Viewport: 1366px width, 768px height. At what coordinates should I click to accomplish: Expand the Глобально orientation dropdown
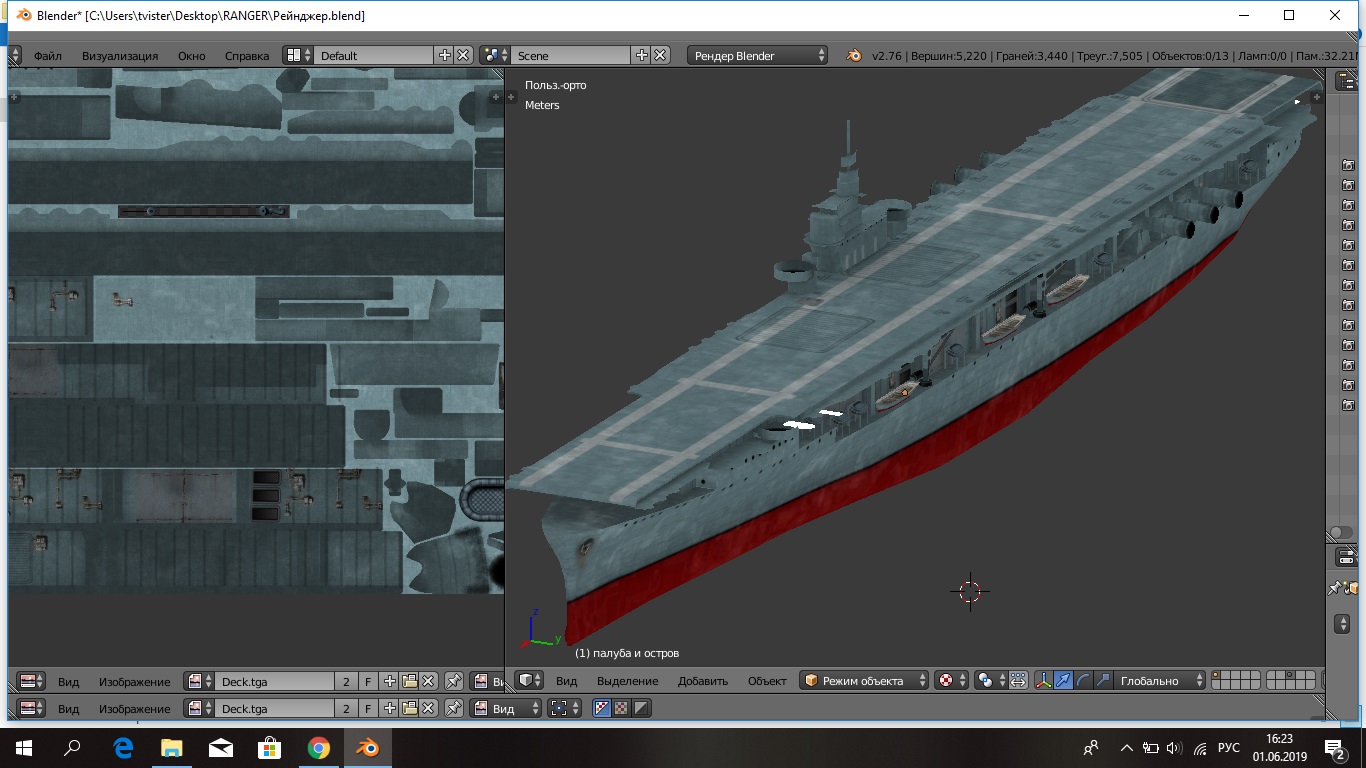[x=1159, y=681]
